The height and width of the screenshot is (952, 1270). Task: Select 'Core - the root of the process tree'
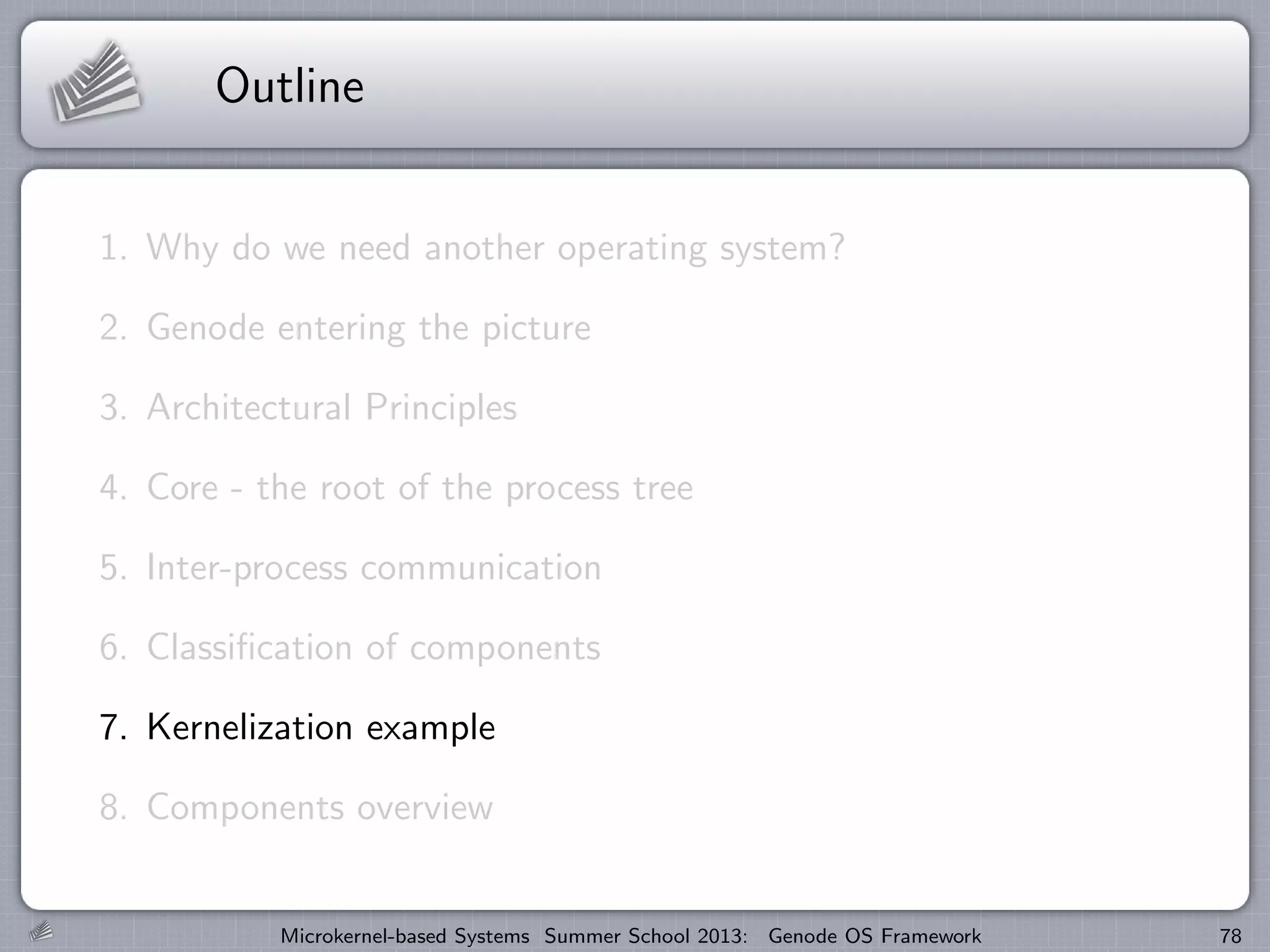pyautogui.click(x=419, y=488)
